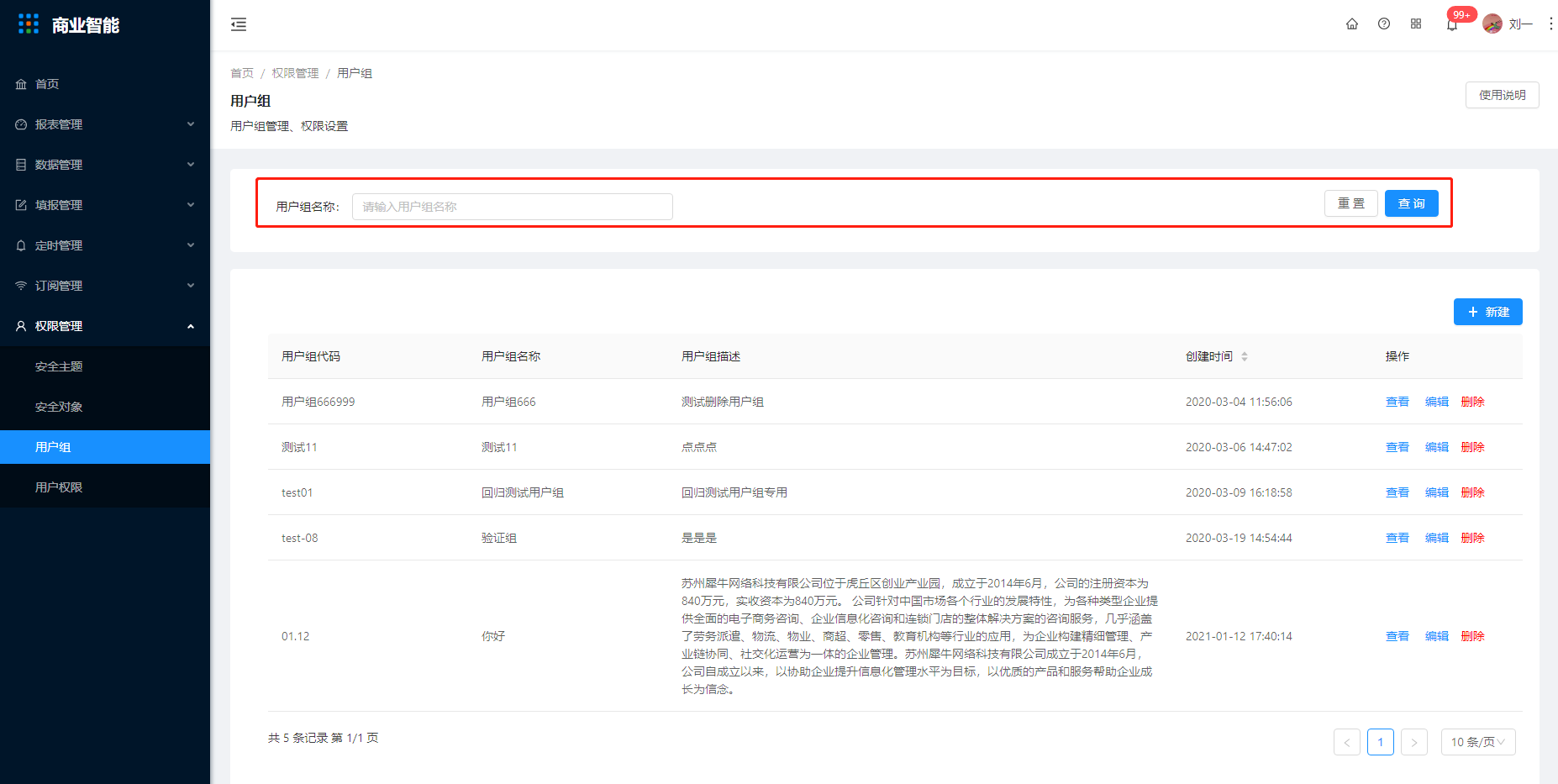Click the 查询 button
Image resolution: width=1558 pixels, height=784 pixels.
point(1412,203)
